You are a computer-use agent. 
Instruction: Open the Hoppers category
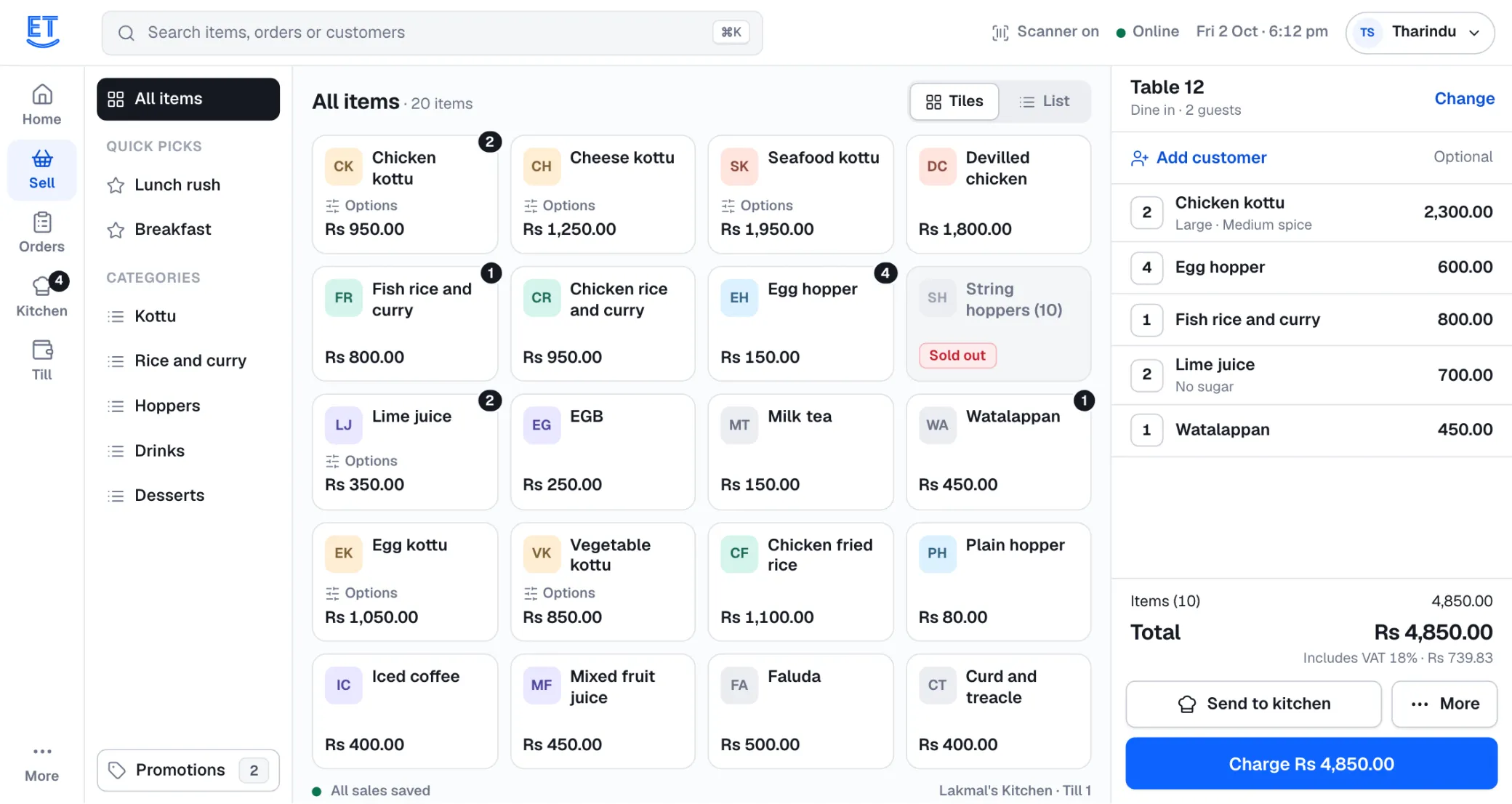(188, 406)
